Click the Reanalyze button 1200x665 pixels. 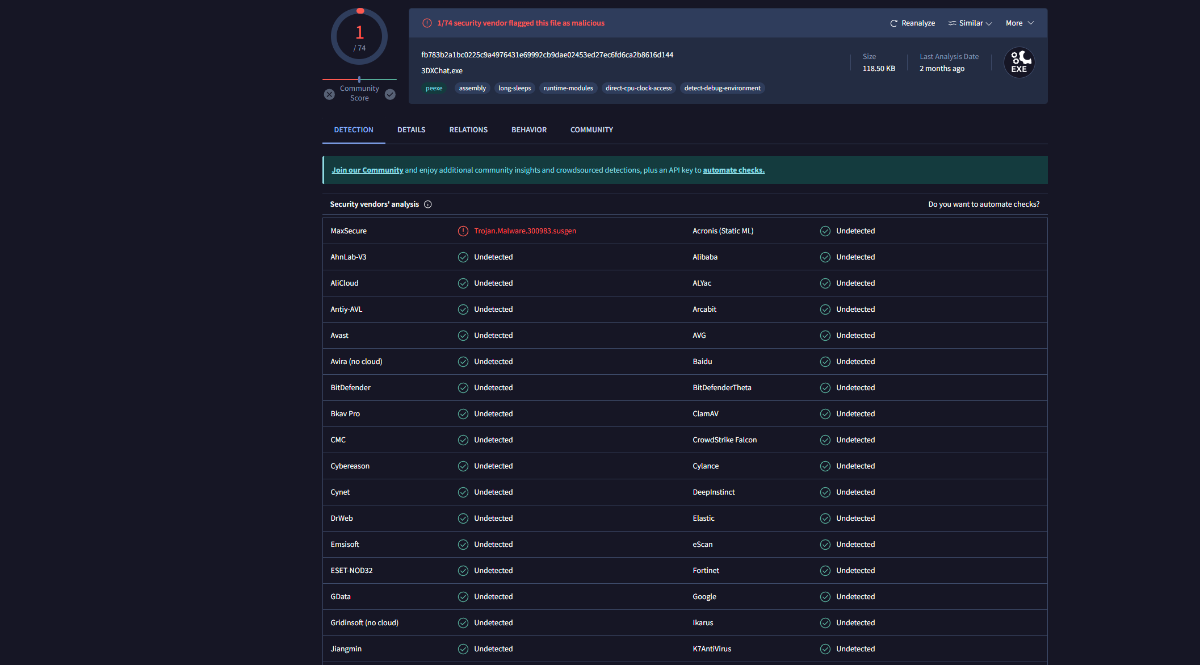[913, 23]
